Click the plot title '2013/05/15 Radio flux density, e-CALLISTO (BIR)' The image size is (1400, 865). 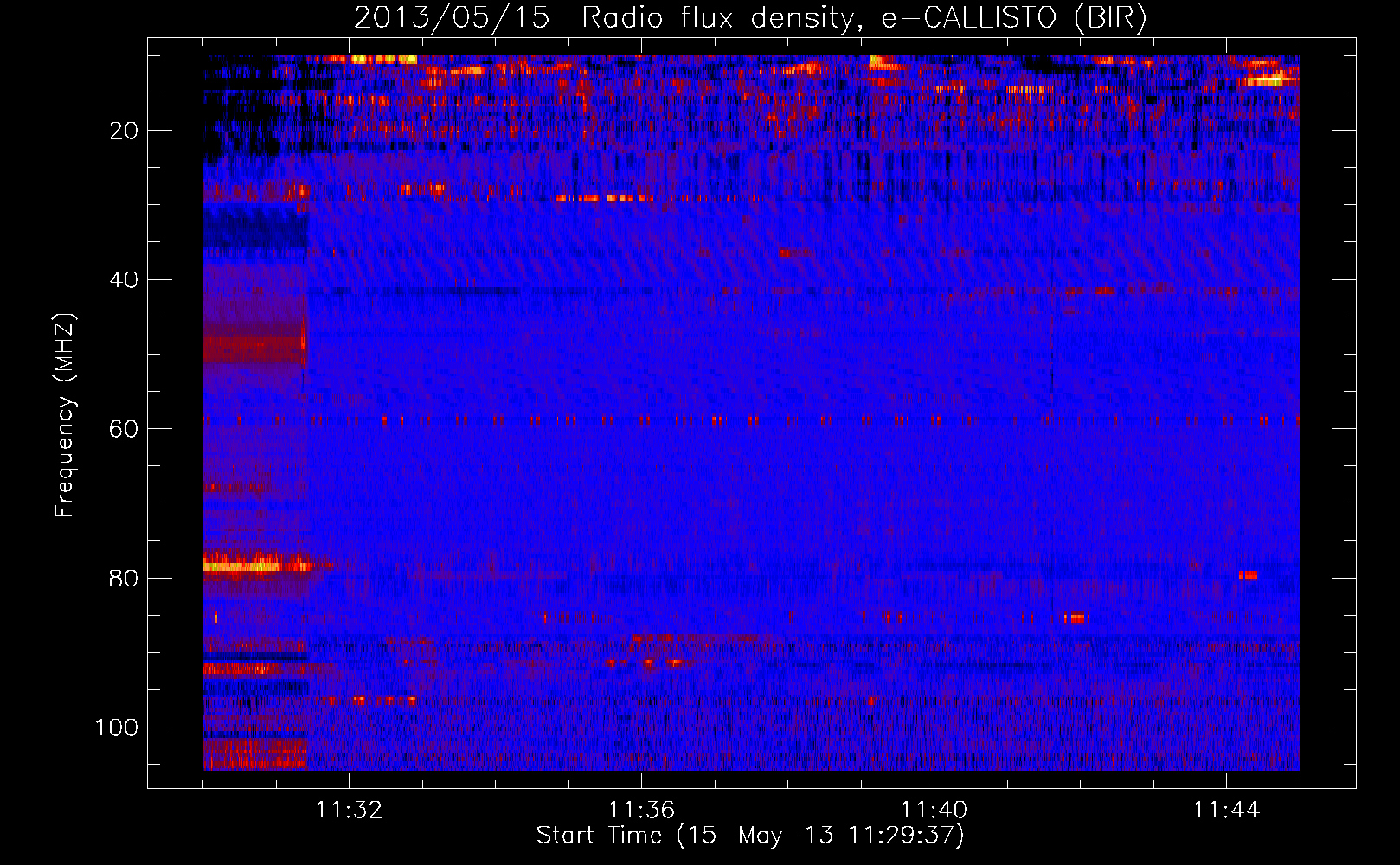coord(750,17)
